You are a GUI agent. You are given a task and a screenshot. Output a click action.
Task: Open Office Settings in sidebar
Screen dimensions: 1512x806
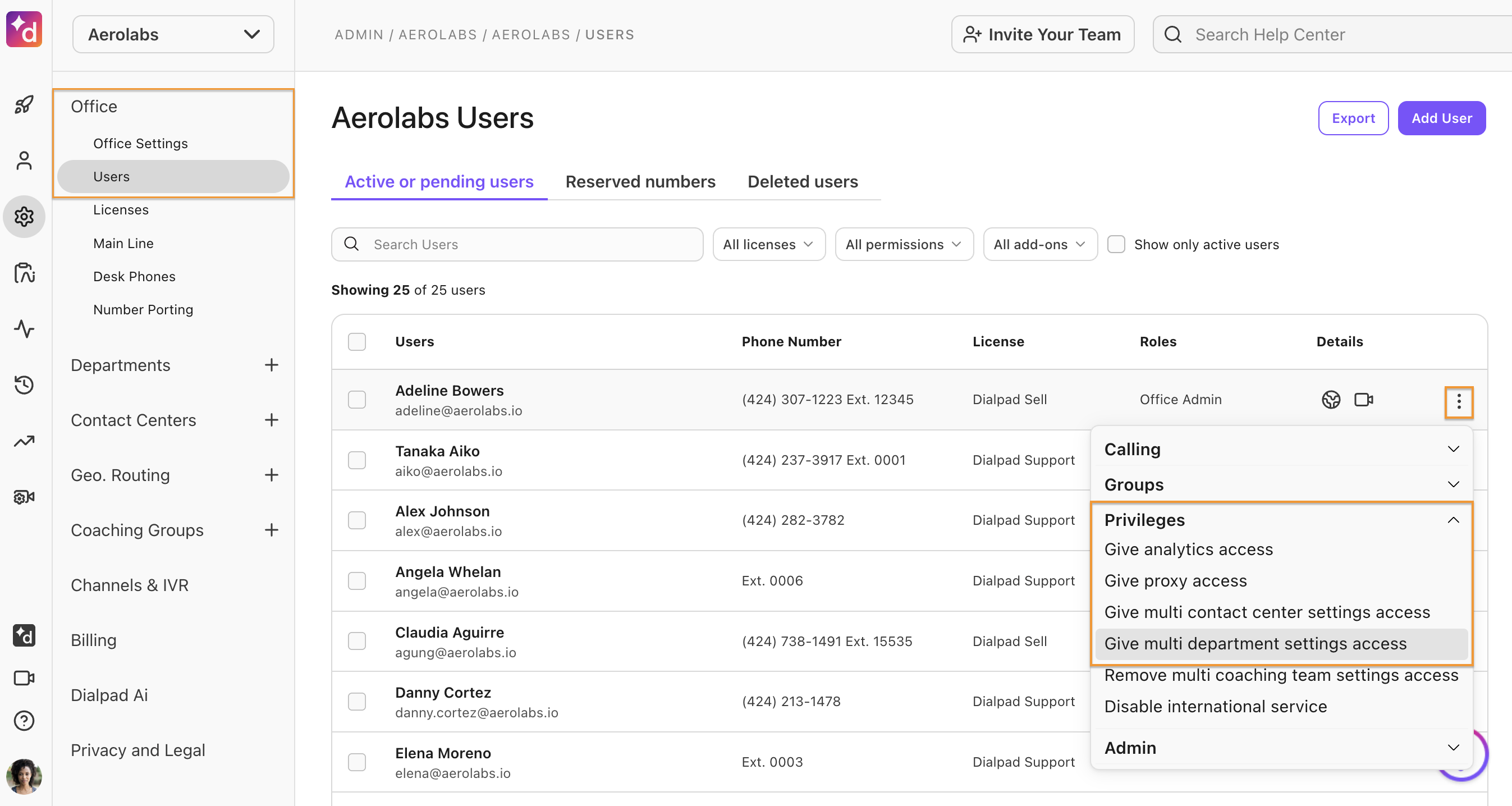point(140,143)
